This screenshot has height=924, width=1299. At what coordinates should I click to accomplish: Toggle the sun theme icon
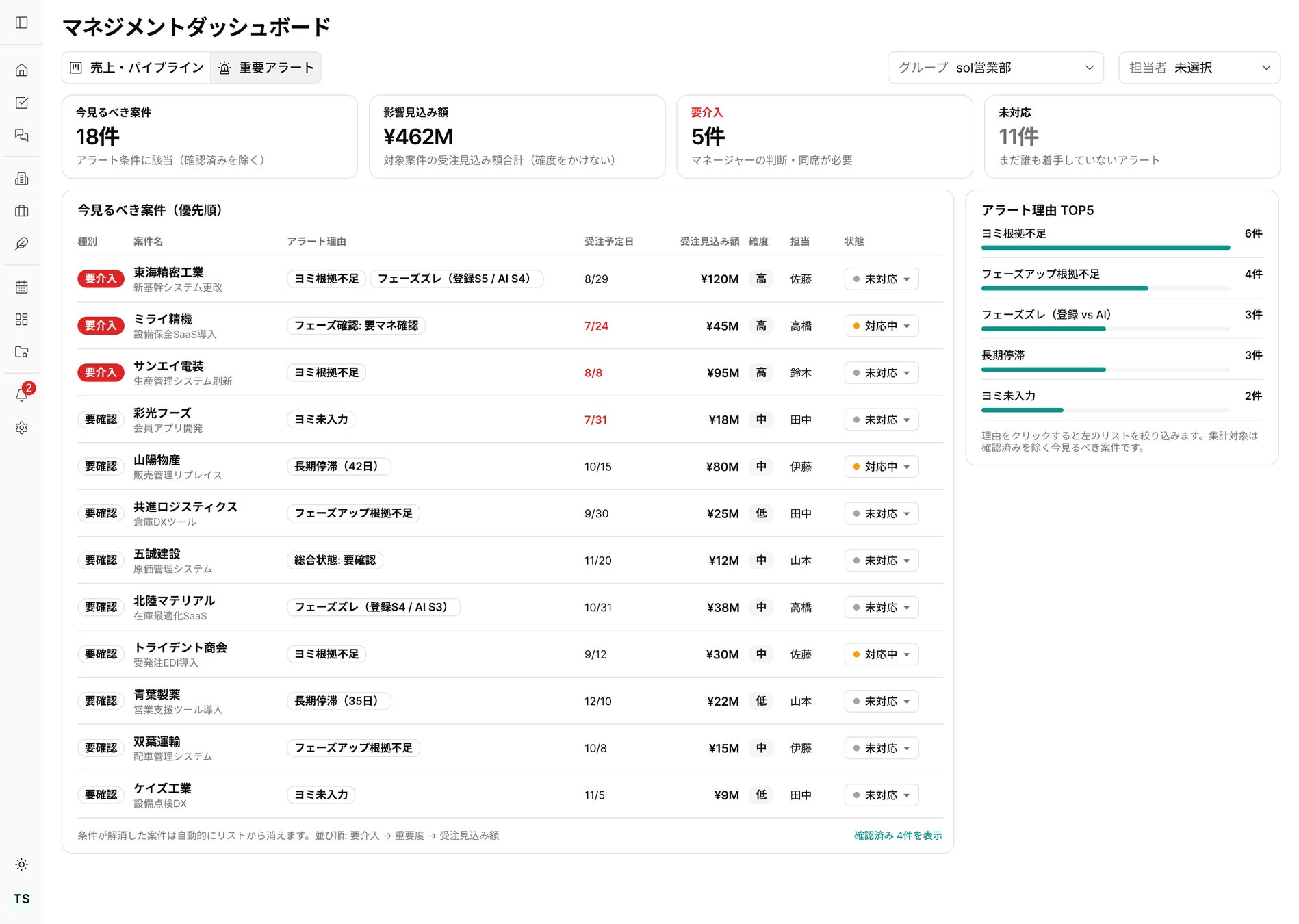22,864
